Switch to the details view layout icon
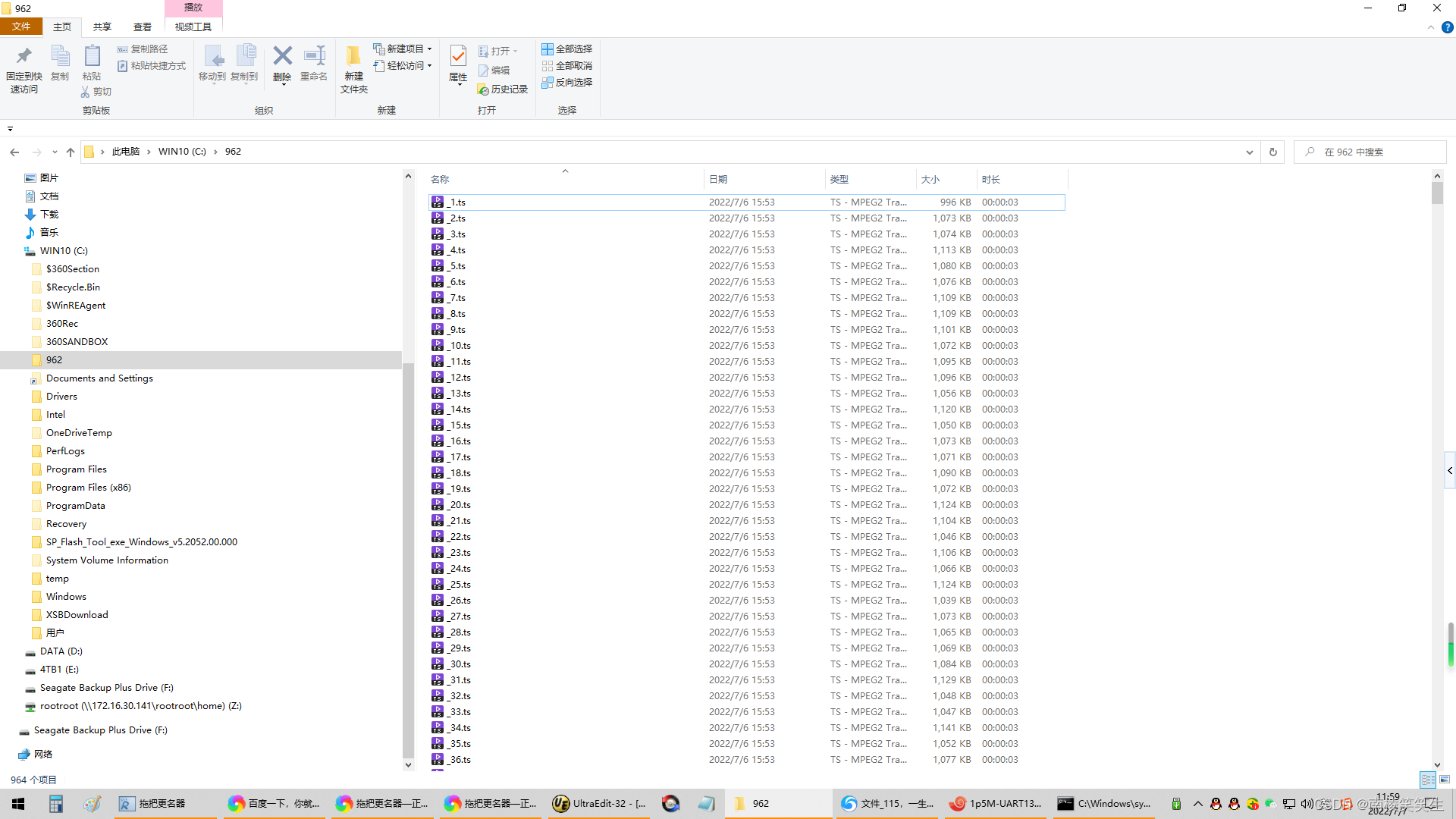Screen dimensions: 1456x819 [x=1428, y=780]
